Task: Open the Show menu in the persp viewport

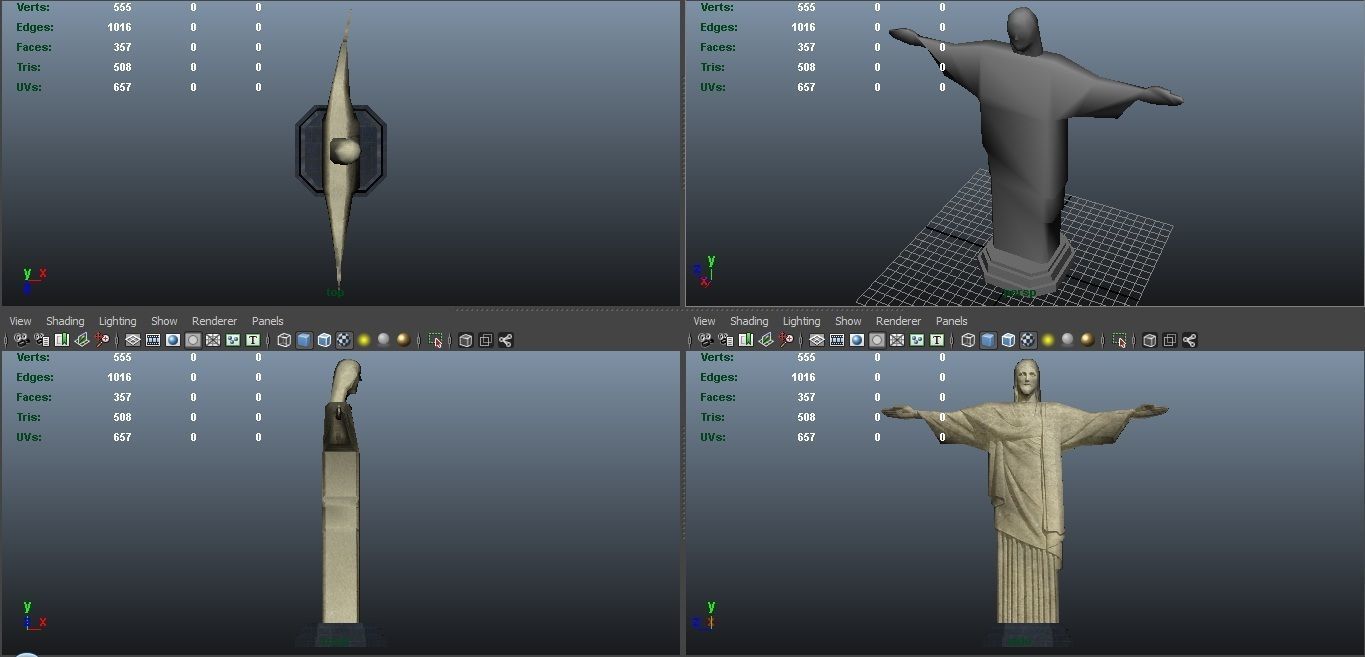Action: point(847,321)
